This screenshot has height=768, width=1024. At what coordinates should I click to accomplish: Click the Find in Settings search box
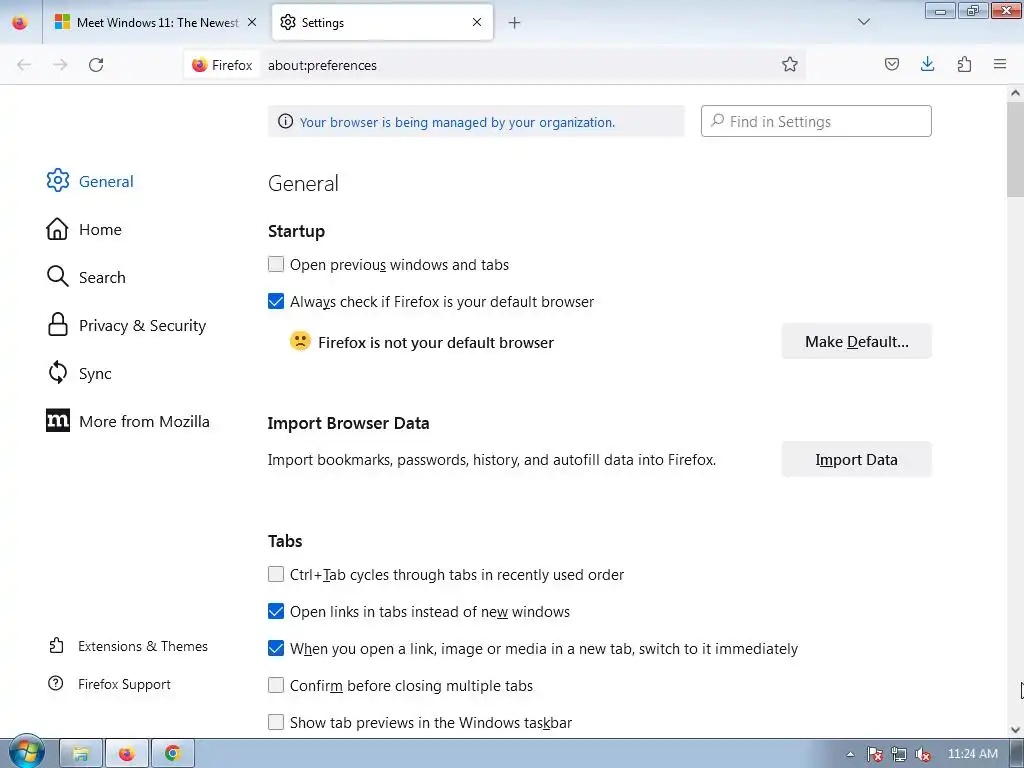816,121
